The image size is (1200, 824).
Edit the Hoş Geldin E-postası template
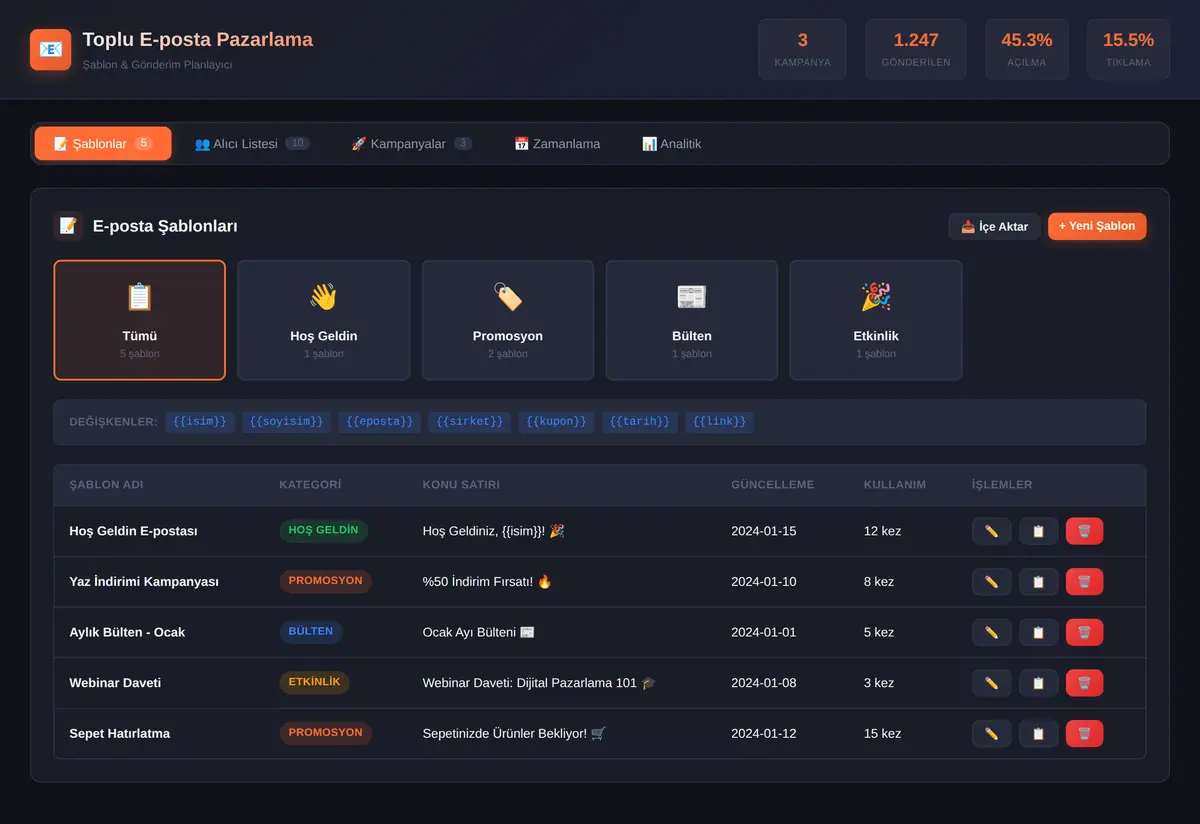[991, 531]
